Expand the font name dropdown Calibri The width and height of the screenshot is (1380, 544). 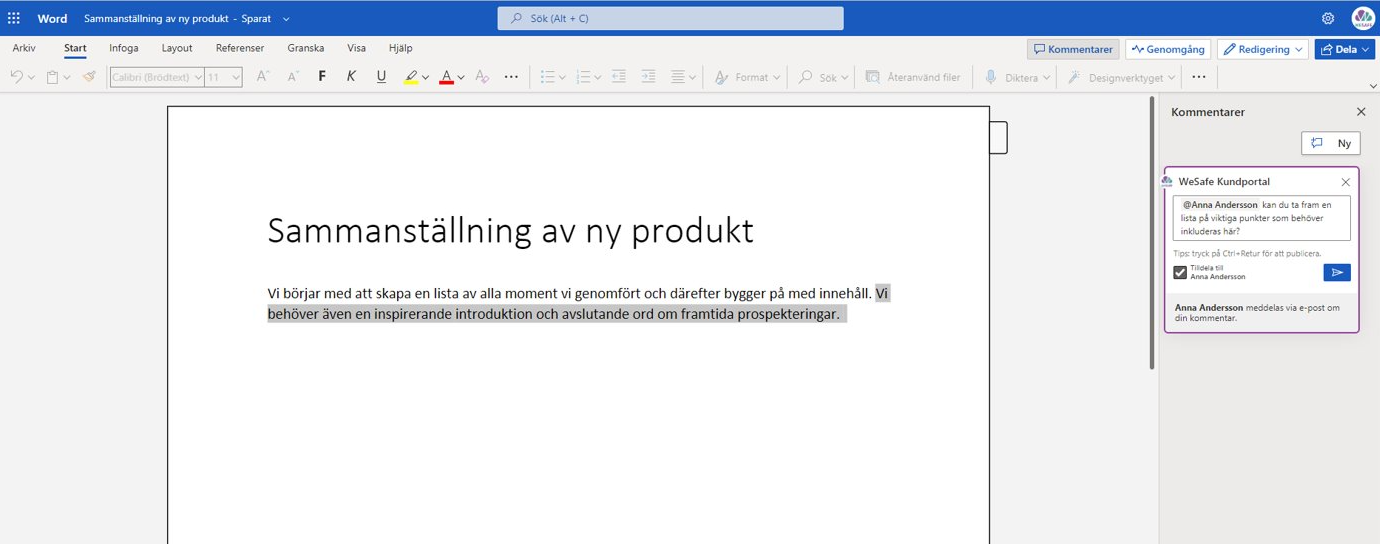click(198, 77)
